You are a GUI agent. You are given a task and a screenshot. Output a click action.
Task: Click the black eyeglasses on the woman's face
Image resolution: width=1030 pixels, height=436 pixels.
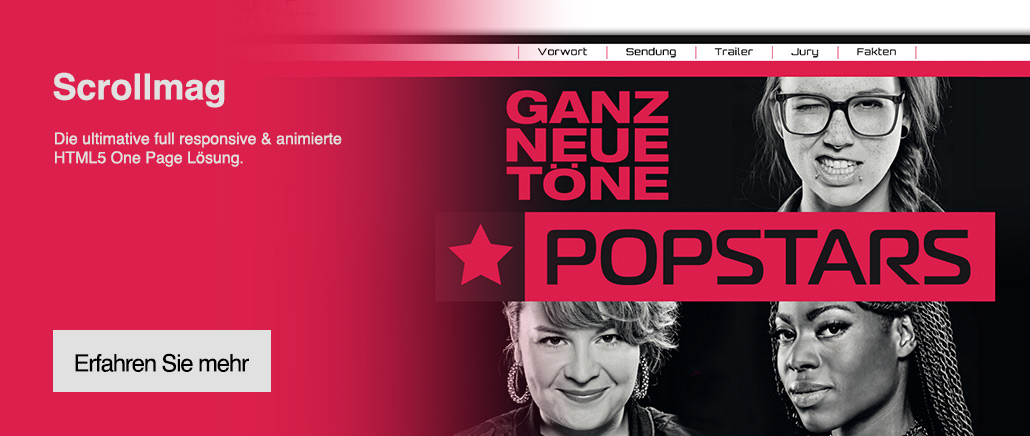tap(840, 112)
